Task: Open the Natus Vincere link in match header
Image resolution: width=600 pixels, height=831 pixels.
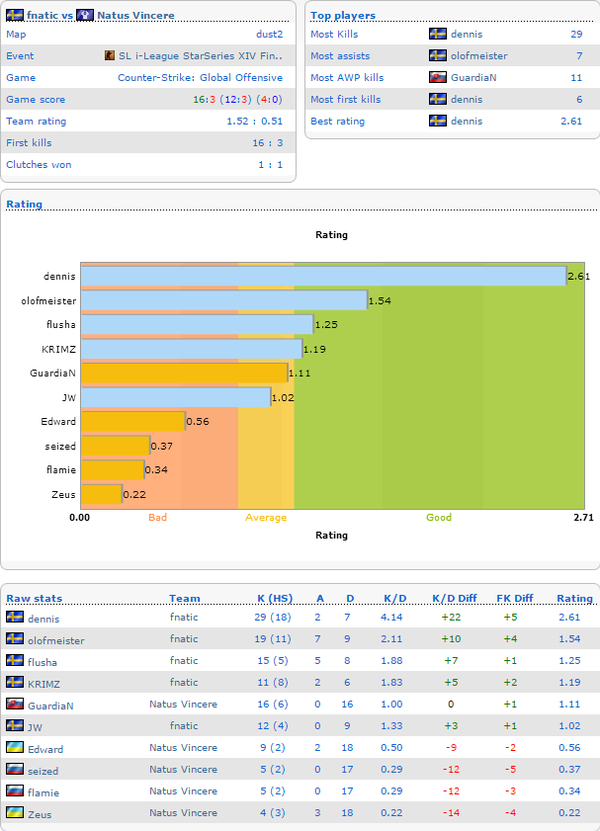Action: coord(136,15)
